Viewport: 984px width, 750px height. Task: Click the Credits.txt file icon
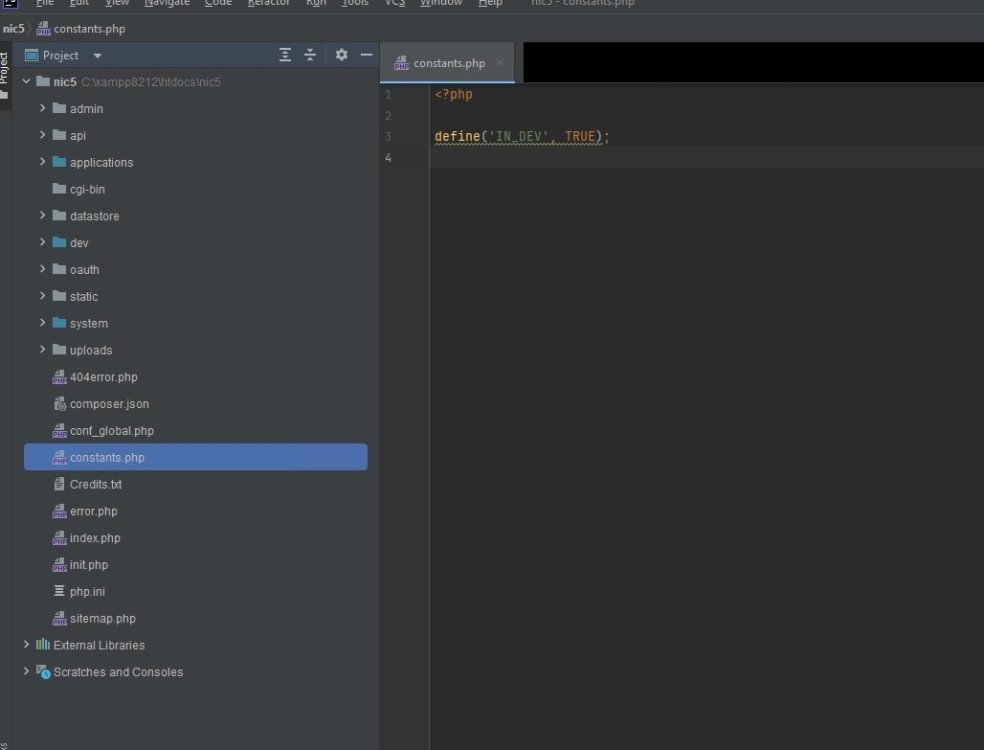[x=60, y=485]
